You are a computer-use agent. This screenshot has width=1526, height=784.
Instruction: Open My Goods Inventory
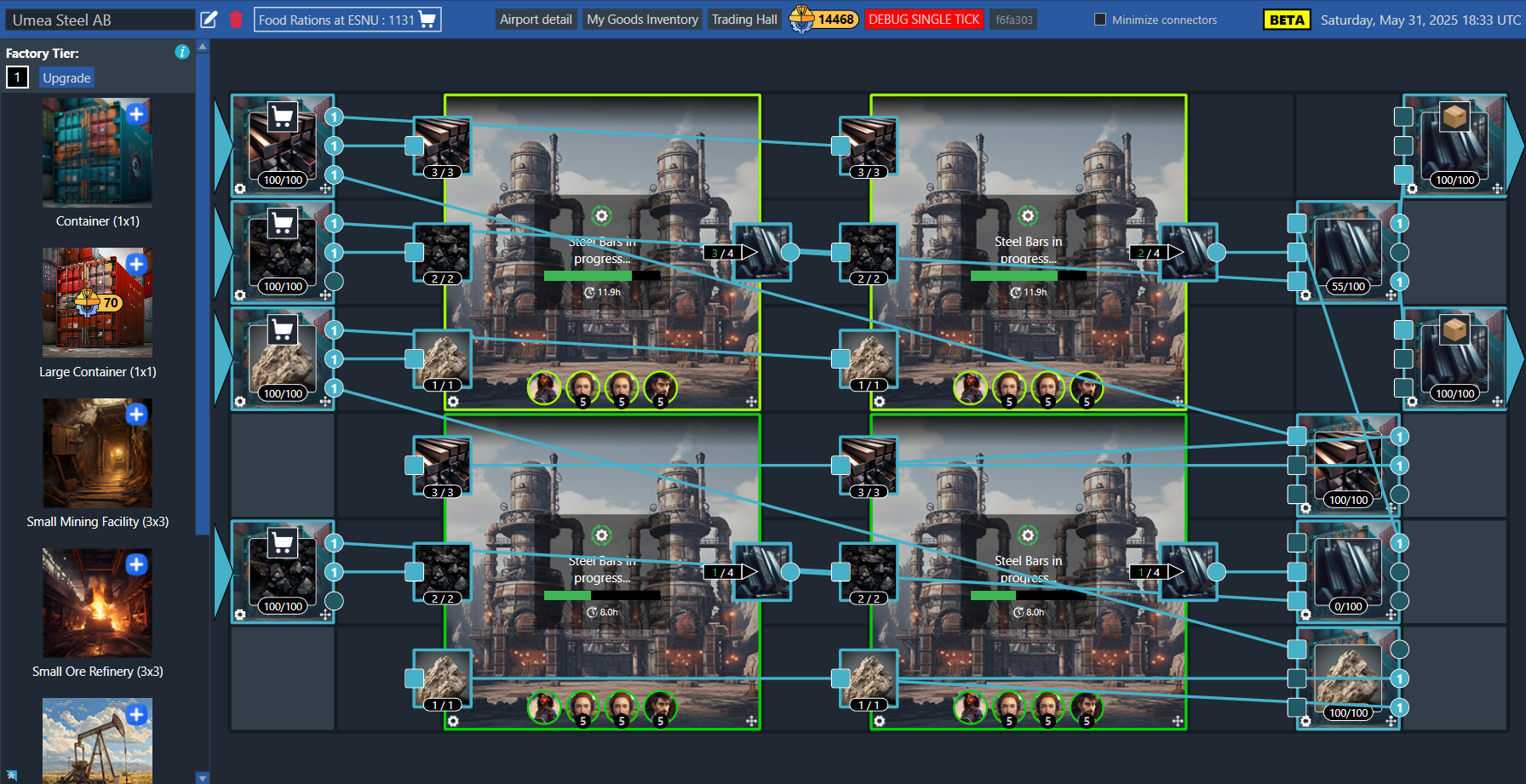tap(642, 20)
